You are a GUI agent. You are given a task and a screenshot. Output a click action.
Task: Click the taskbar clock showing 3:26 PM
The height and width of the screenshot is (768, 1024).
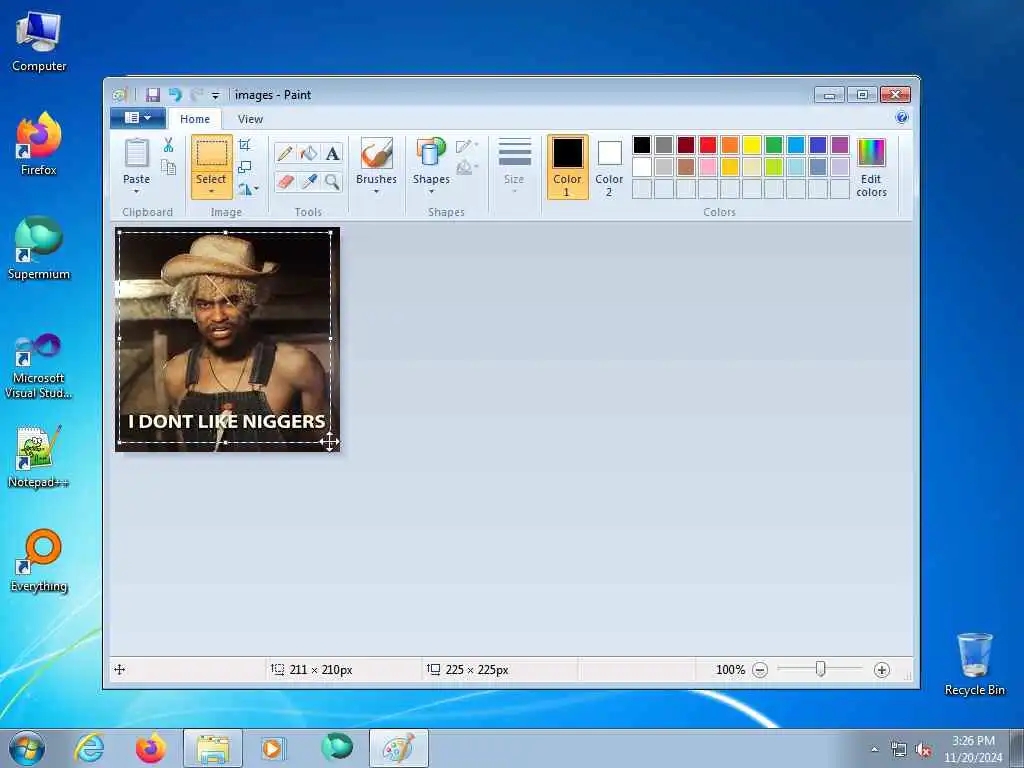973,748
